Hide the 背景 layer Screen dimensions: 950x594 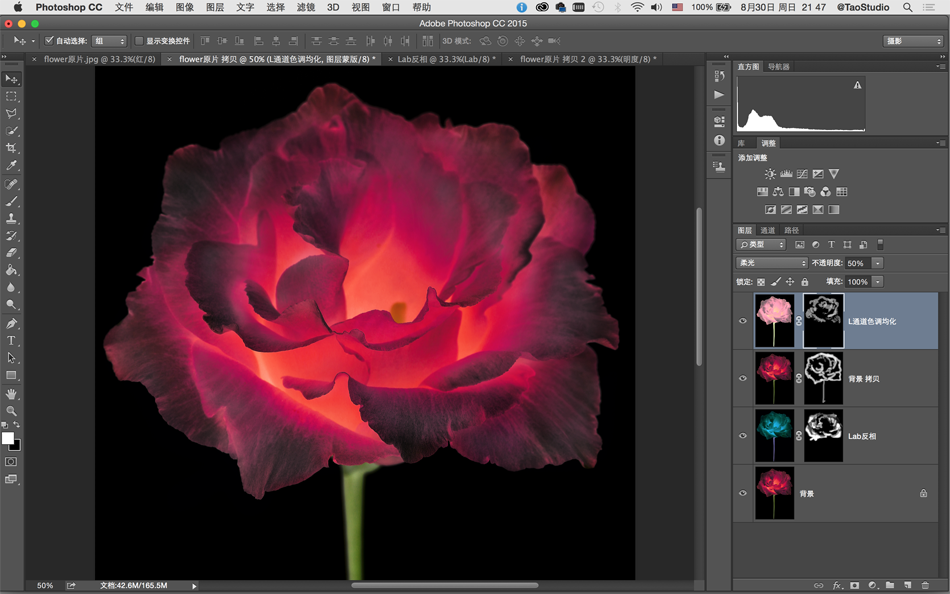click(743, 493)
